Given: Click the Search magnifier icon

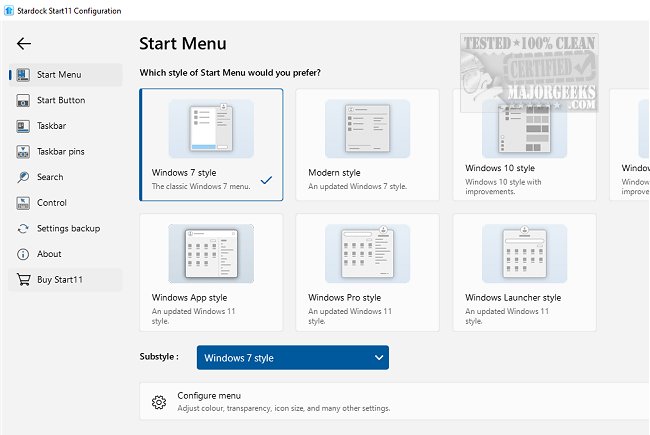Looking at the screenshot, I should pyautogui.click(x=22, y=177).
